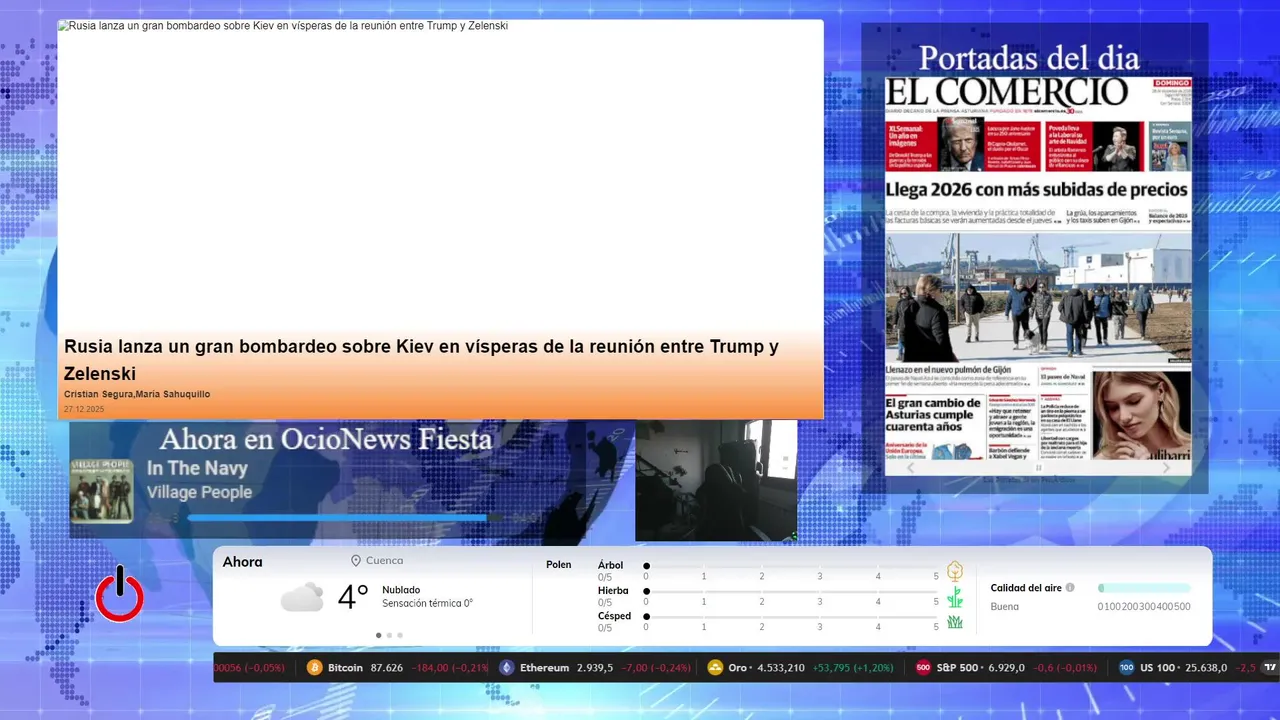Click headline Llega 2026 con más subidas

(1037, 189)
